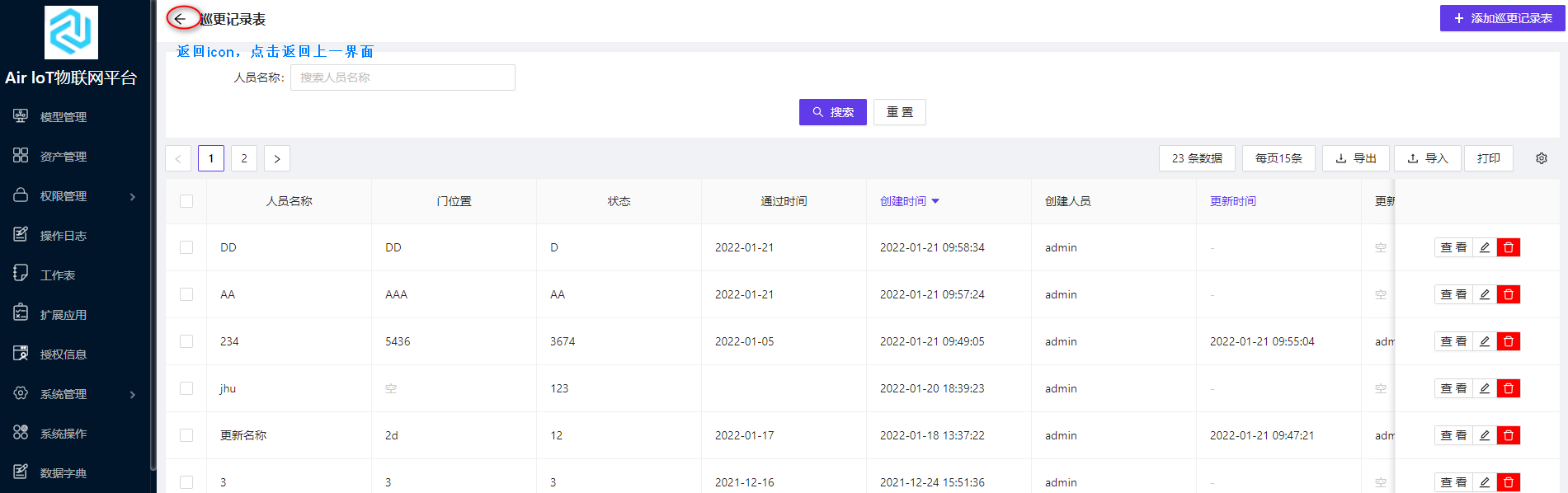The height and width of the screenshot is (493, 1568).
Task: Open 每页15条 page size selector
Action: click(1278, 158)
